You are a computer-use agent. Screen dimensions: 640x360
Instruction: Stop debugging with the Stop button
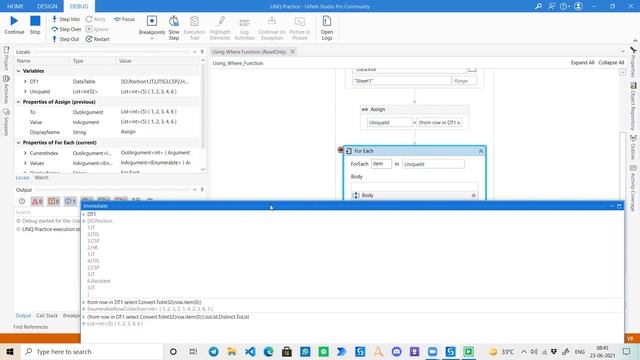pyautogui.click(x=35, y=21)
